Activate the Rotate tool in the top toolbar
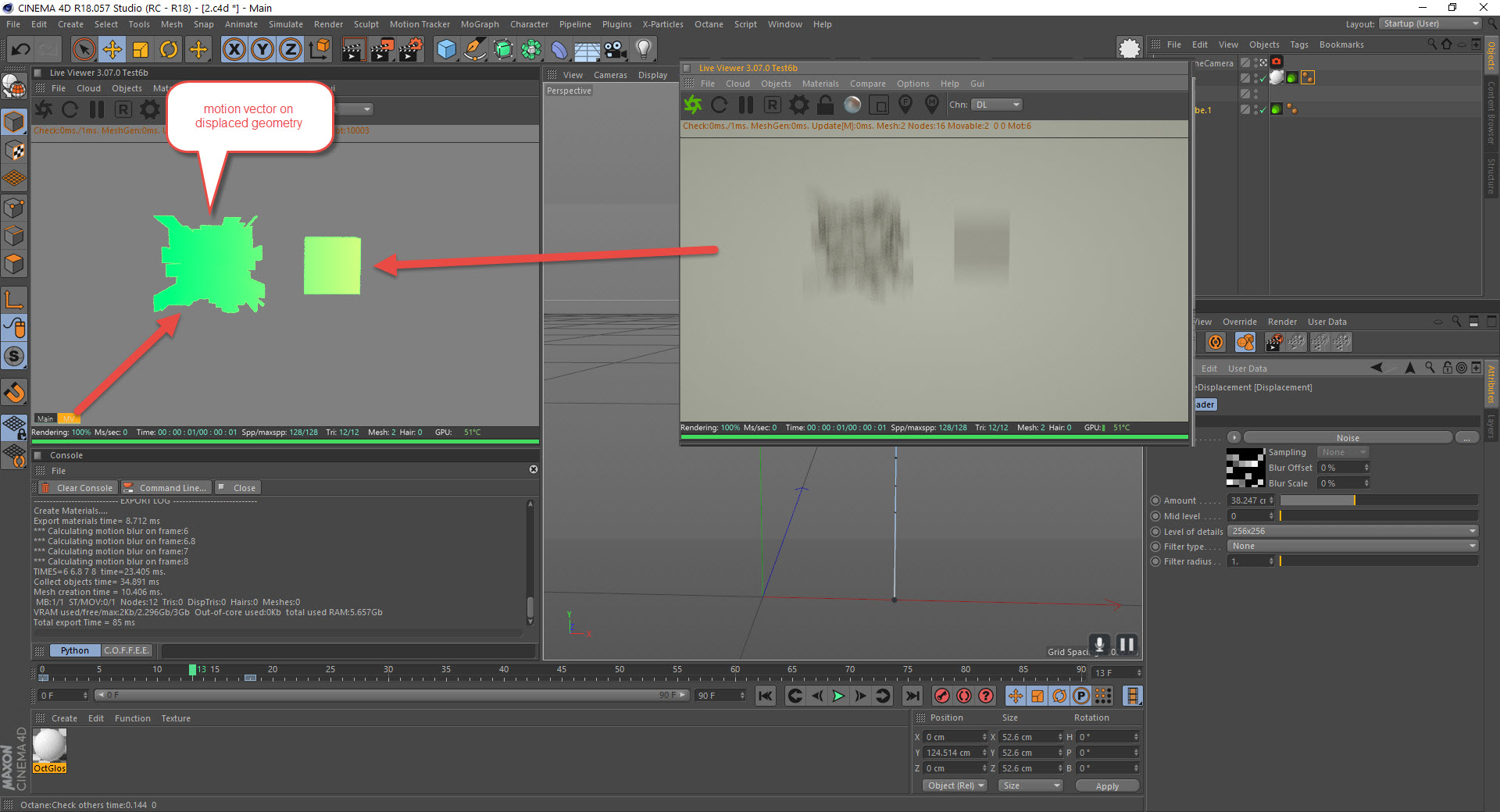 [169, 50]
